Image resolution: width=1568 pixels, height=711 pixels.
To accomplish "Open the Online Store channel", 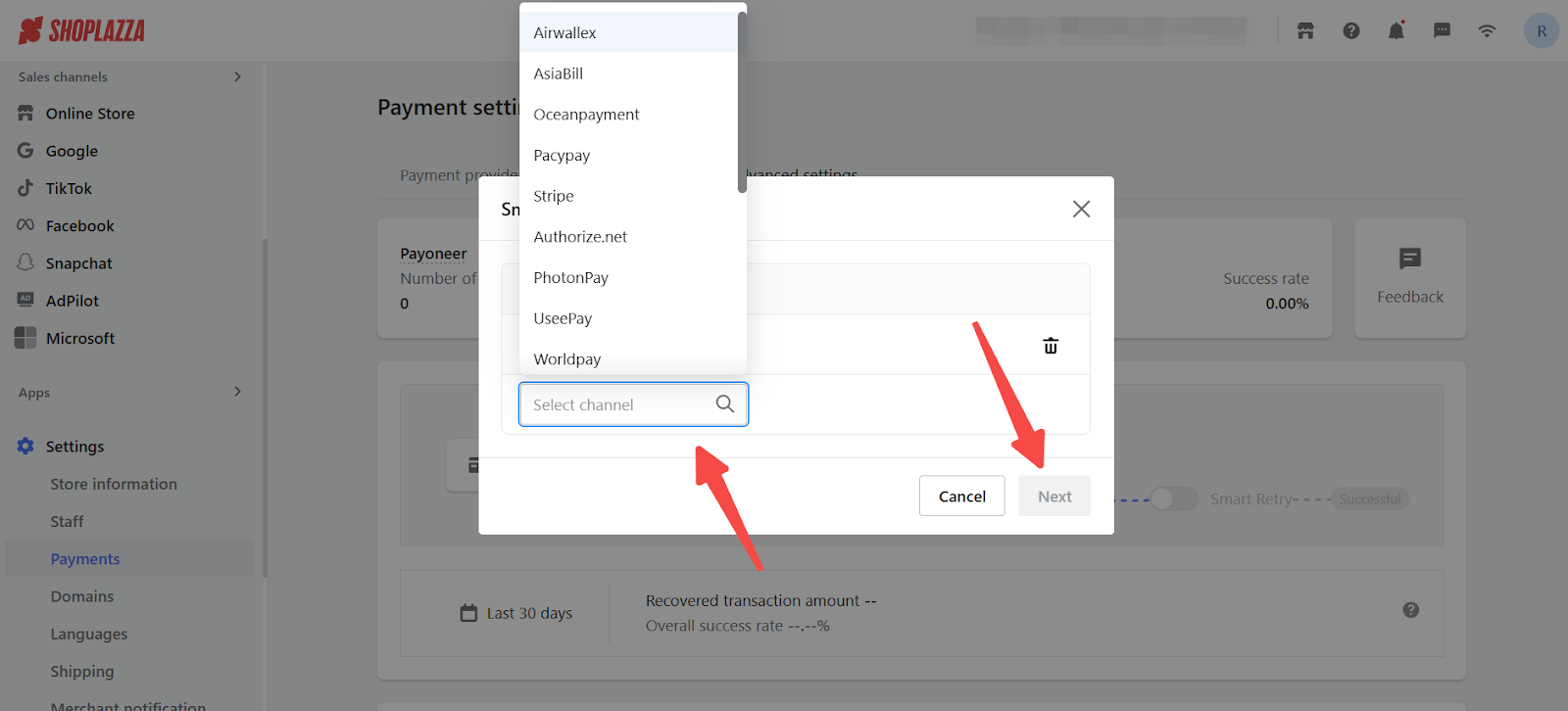I will (90, 114).
